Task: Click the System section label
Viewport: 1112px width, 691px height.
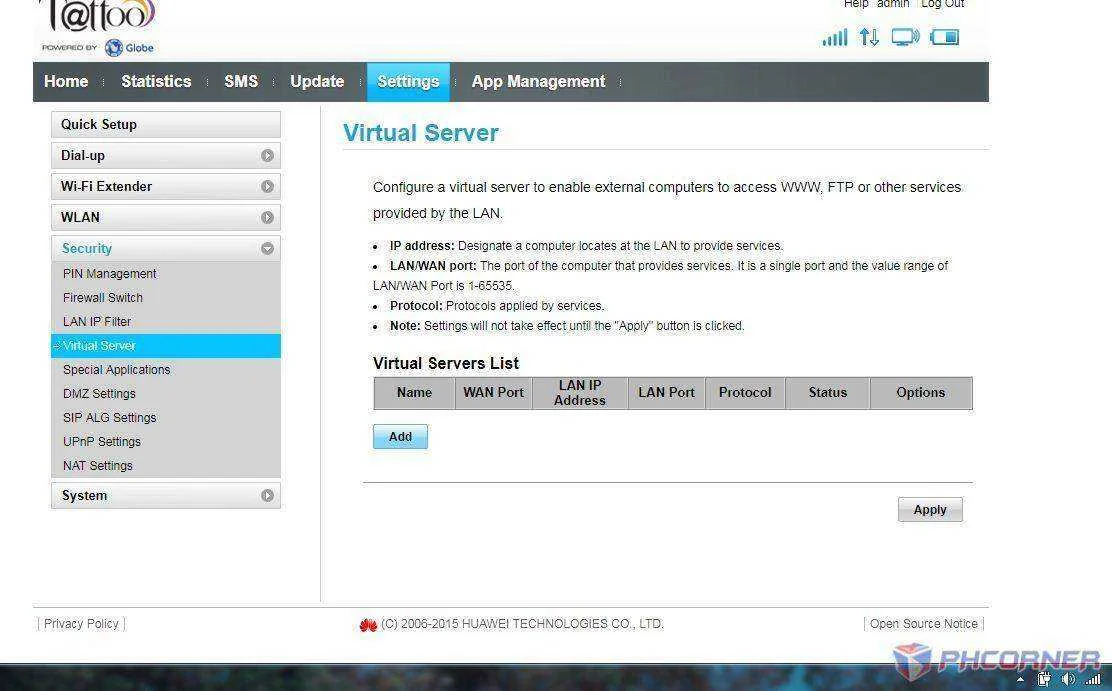Action: click(84, 495)
